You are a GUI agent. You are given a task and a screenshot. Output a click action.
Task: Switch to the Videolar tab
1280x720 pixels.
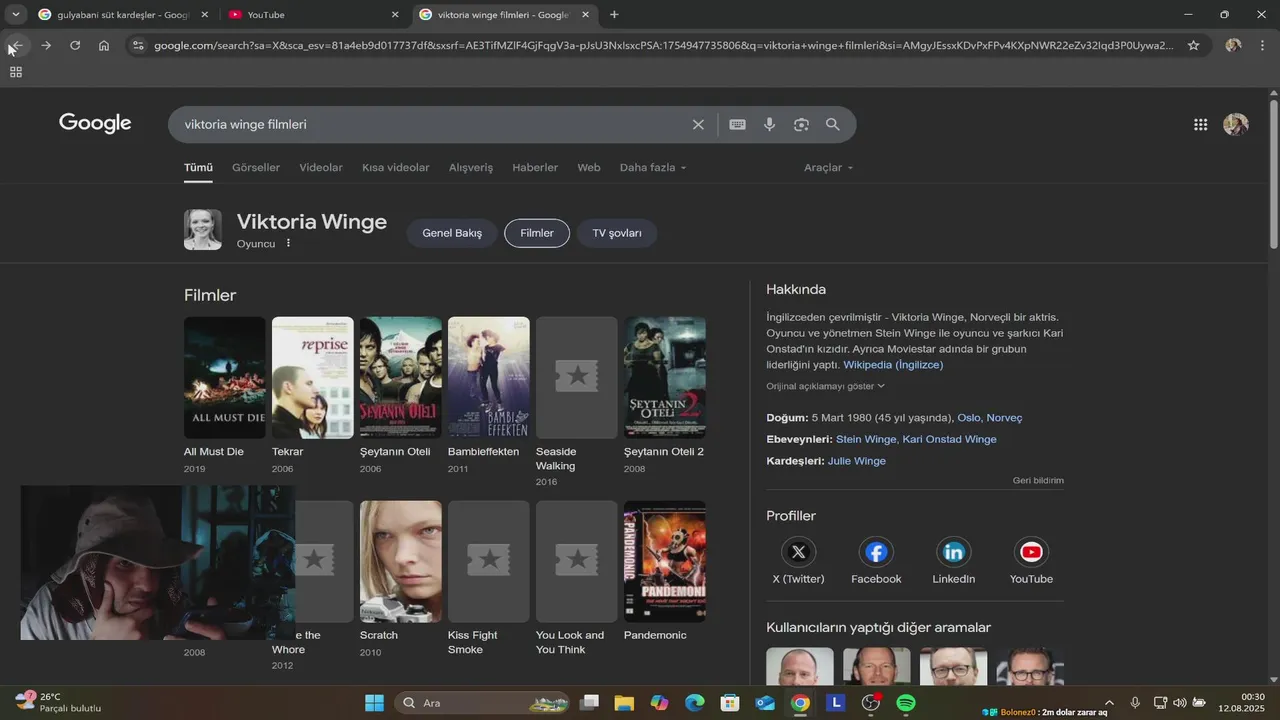(x=321, y=168)
